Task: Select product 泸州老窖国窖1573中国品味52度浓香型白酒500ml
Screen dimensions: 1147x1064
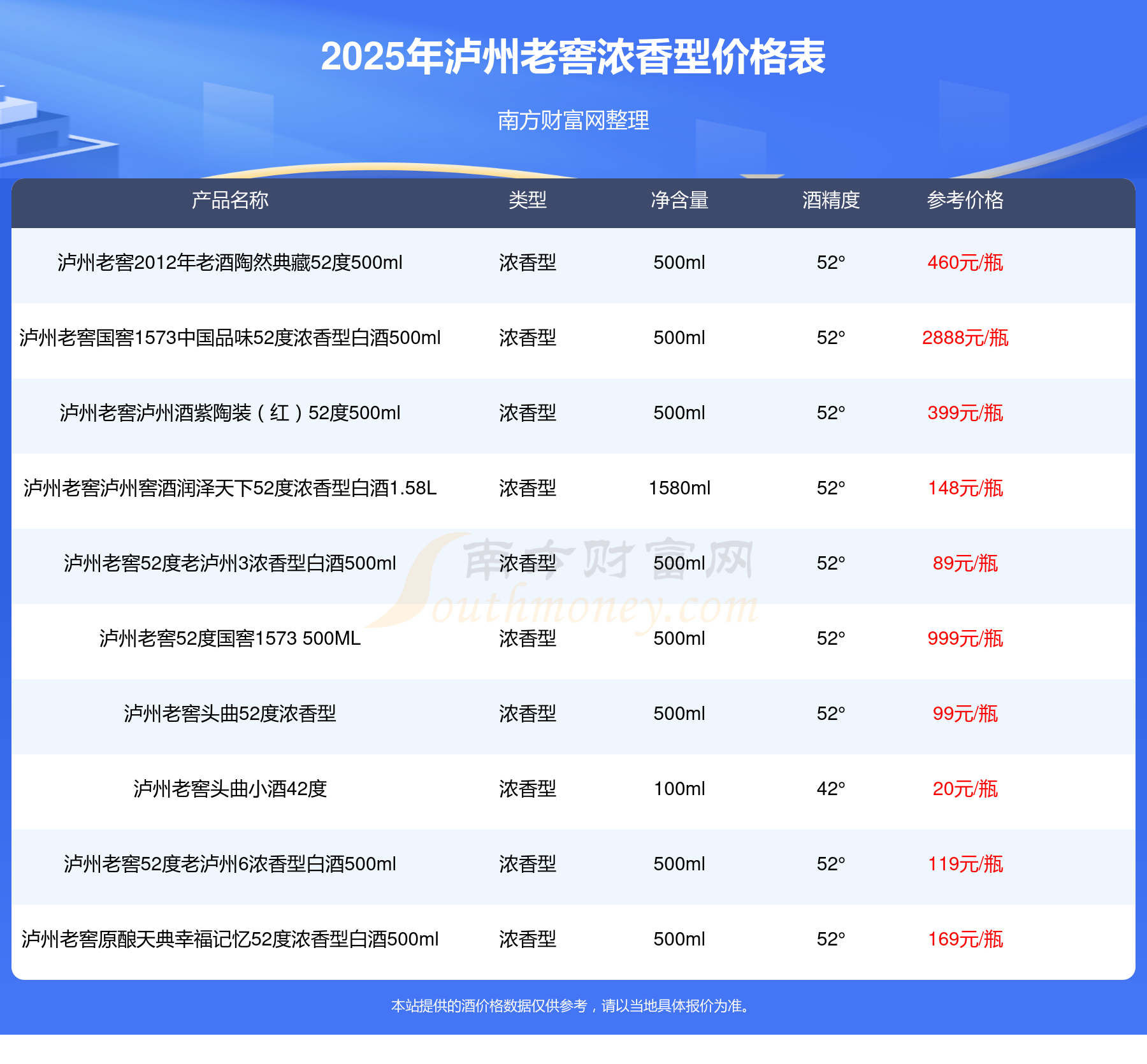Action: (x=230, y=338)
